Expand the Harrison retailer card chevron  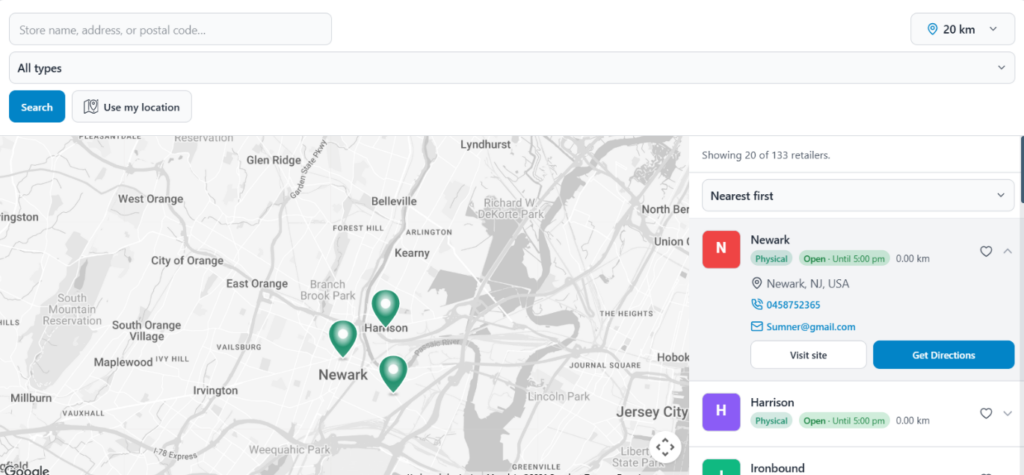pyautogui.click(x=1007, y=413)
